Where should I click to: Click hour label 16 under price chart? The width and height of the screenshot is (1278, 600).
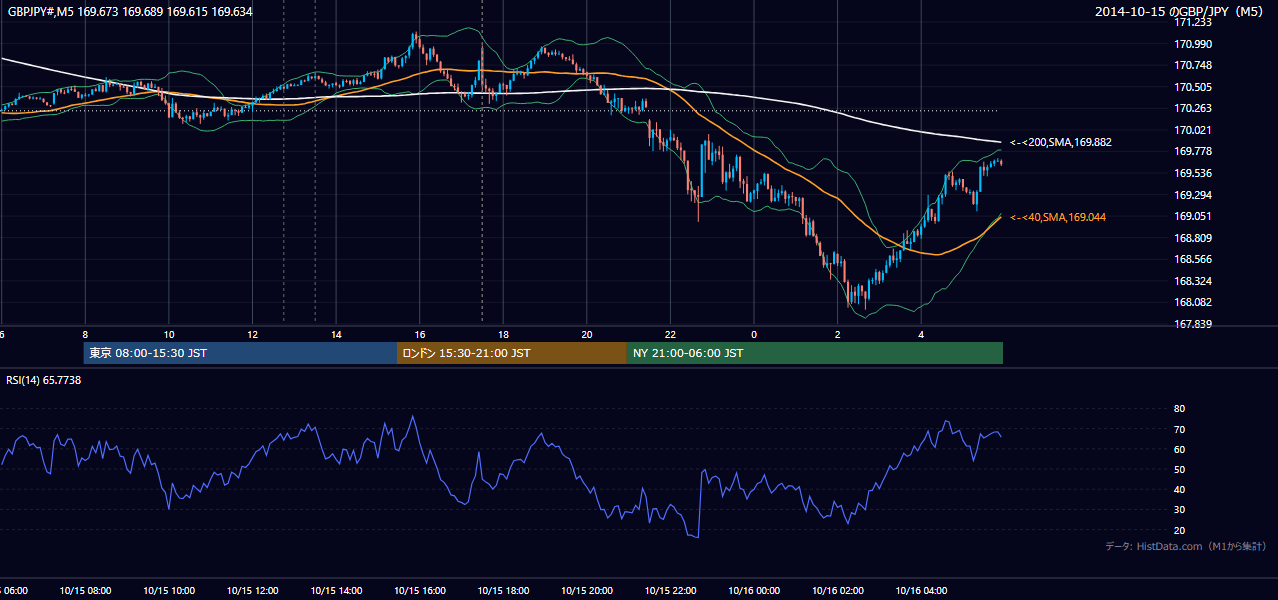point(420,335)
